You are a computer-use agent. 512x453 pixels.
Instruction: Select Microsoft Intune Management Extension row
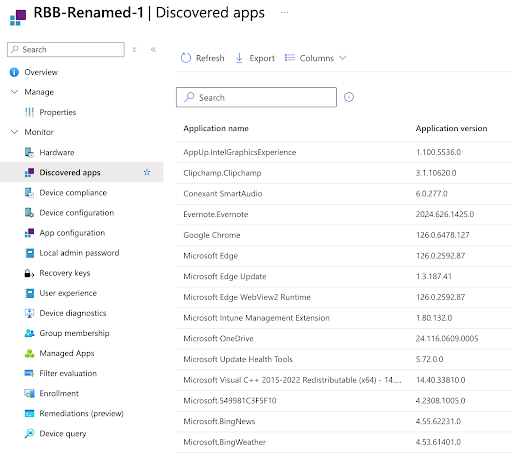tap(344, 318)
